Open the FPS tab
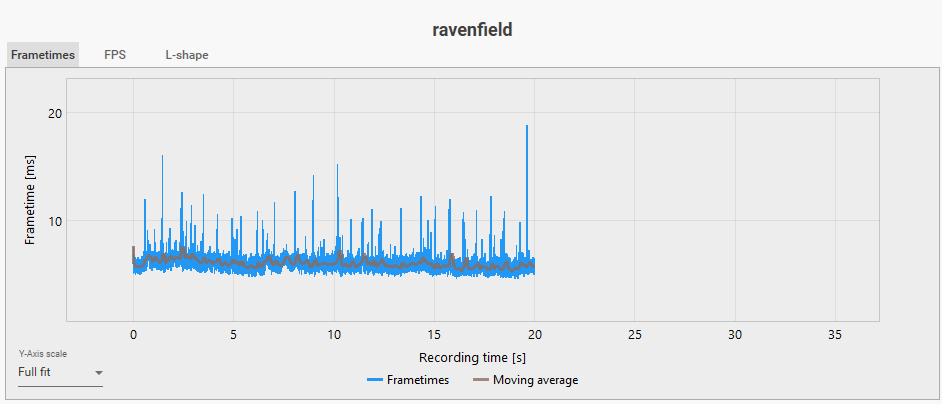This screenshot has width=942, height=404. click(x=115, y=55)
